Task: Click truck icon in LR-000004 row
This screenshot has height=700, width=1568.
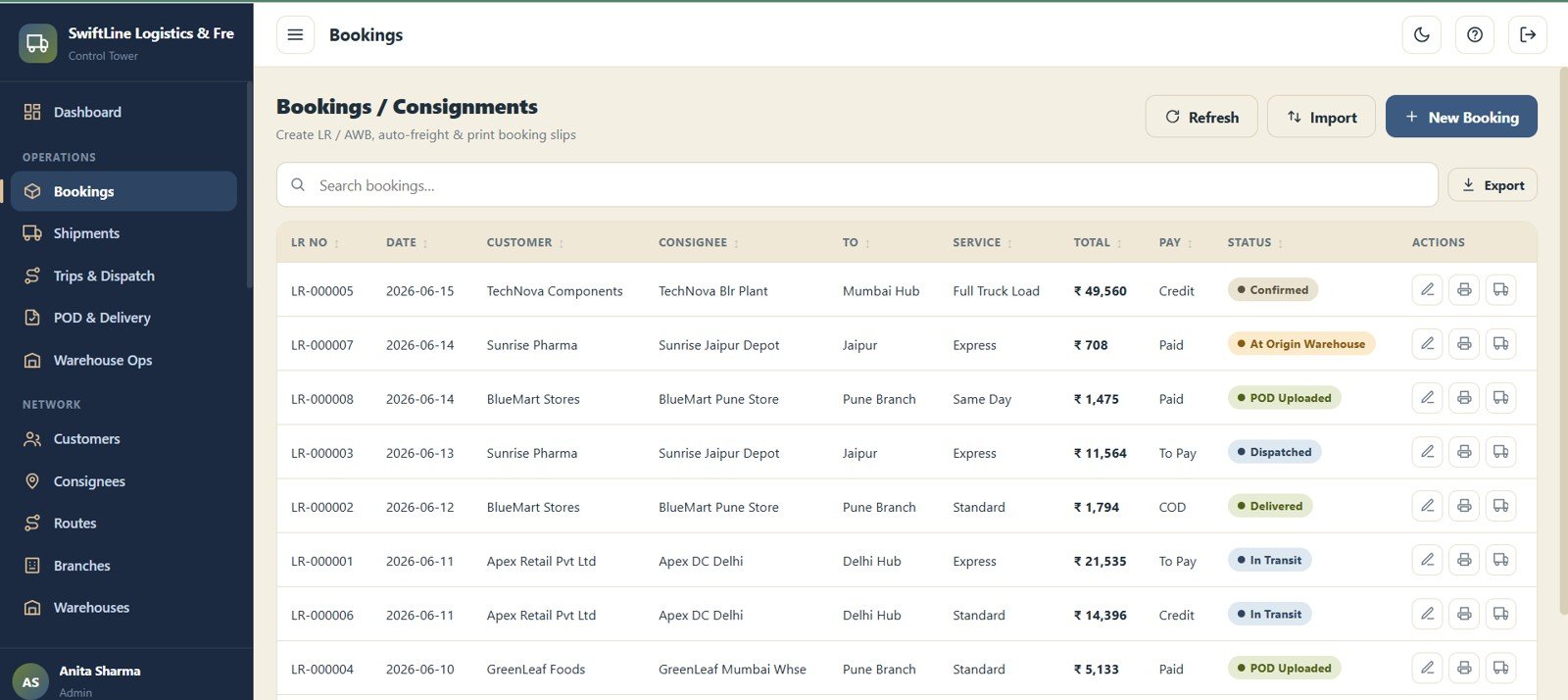Action: (1500, 668)
